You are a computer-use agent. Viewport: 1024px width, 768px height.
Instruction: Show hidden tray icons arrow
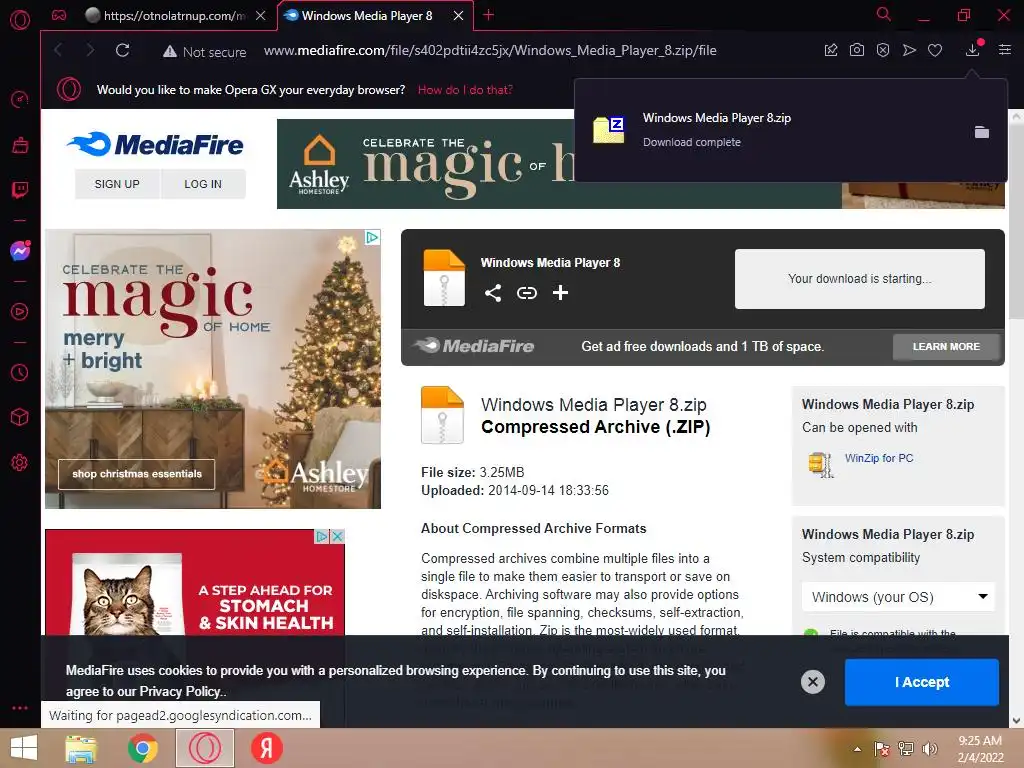coord(857,749)
